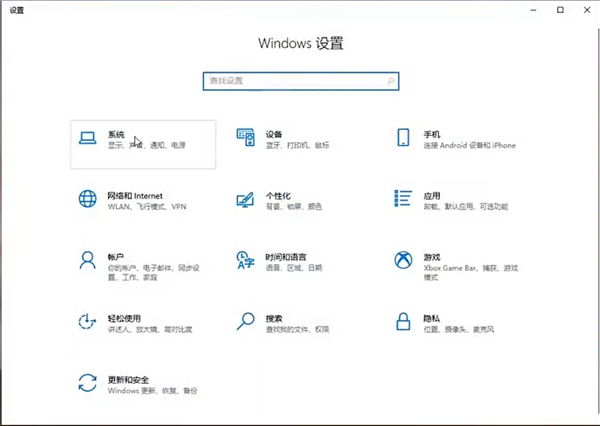Image resolution: width=600 pixels, height=426 pixels.
Task: Open the 时间和语言 icon
Action: 245,260
